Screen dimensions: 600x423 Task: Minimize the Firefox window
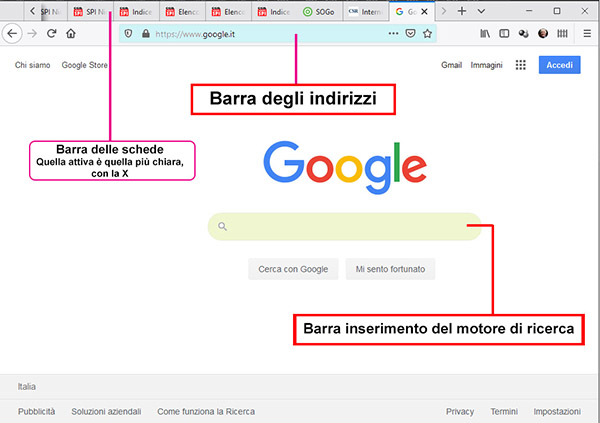click(529, 11)
